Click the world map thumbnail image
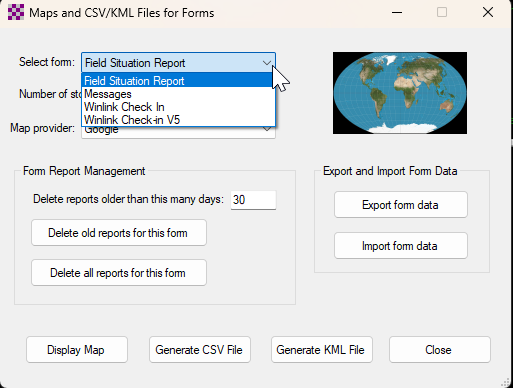 click(x=400, y=93)
